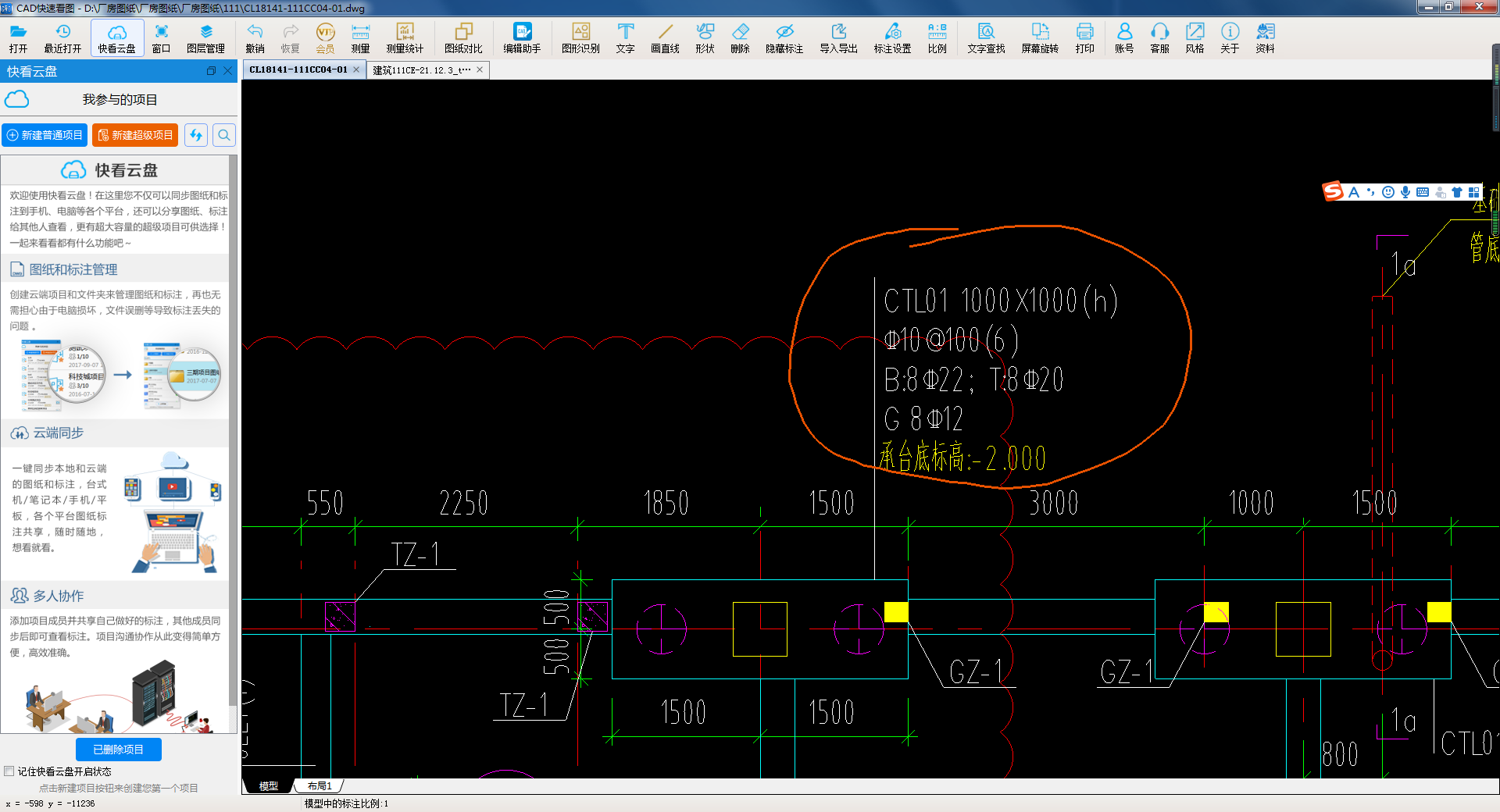This screenshot has height=812, width=1500.
Task: Click the cloud sync refresh button
Action: (196, 135)
